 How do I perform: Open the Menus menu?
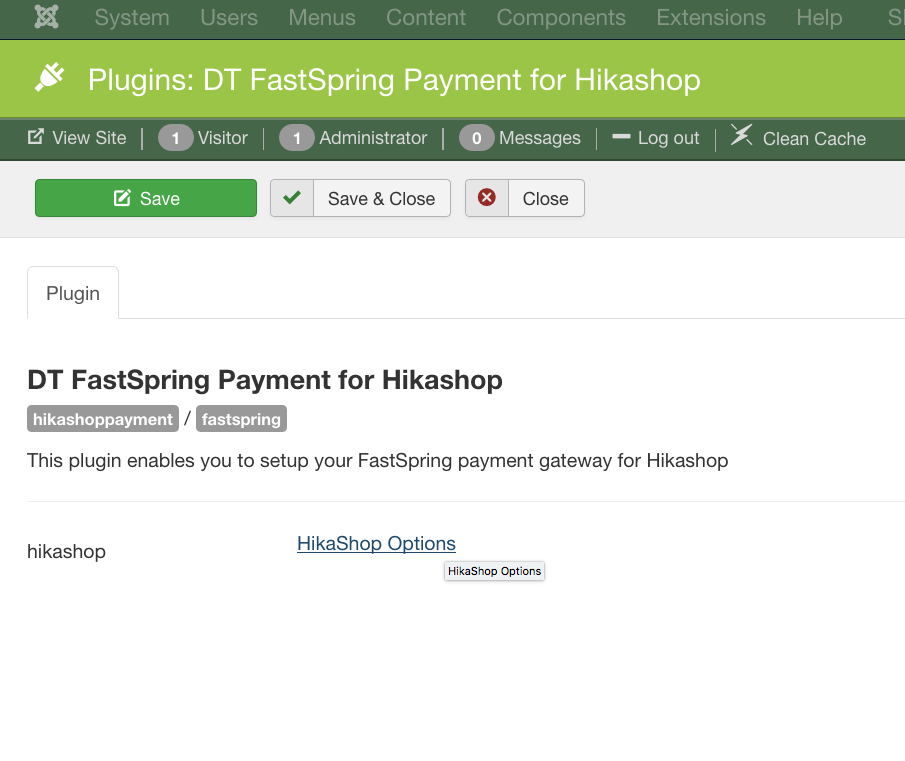[322, 17]
